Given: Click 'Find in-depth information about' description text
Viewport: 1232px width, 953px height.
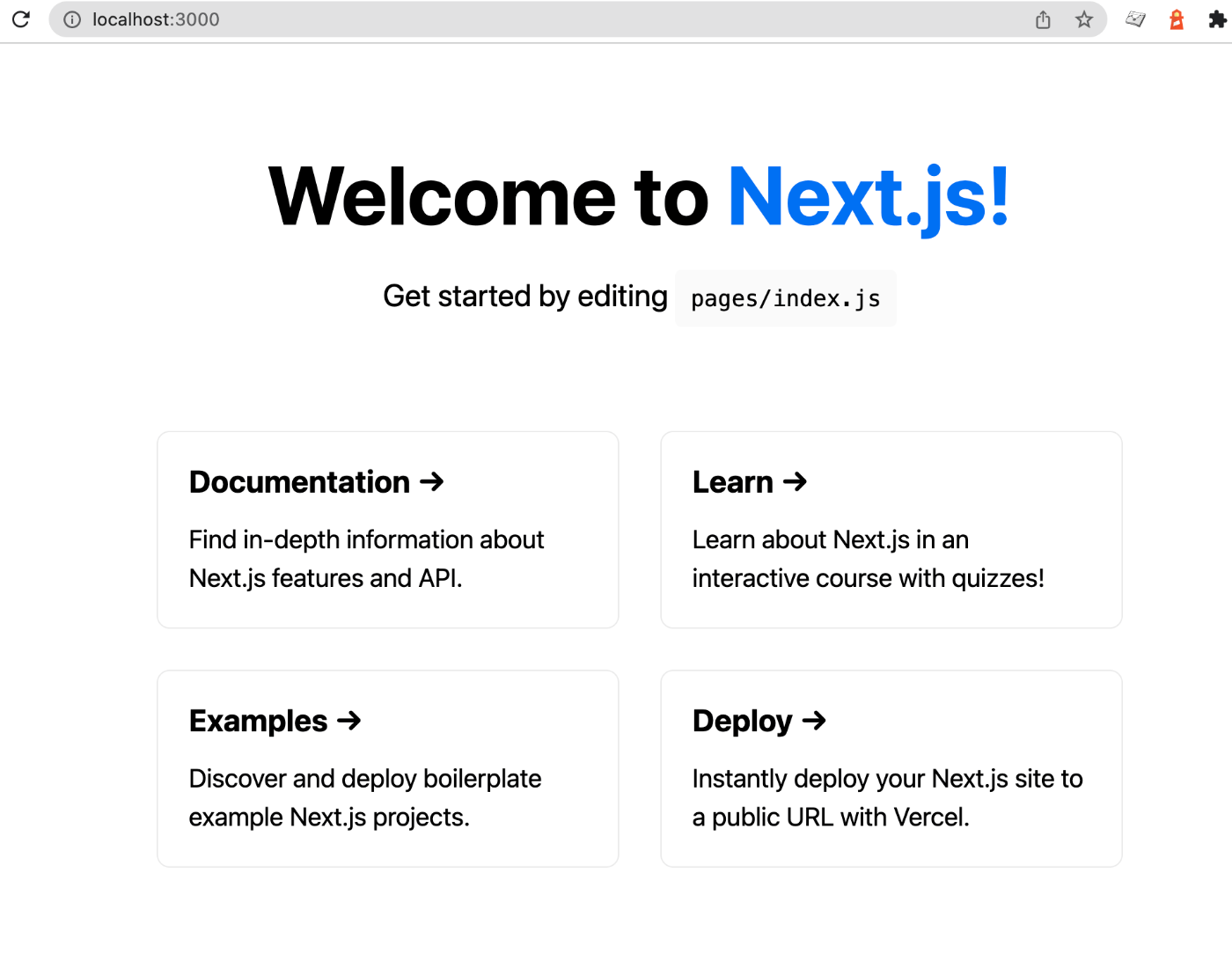Looking at the screenshot, I should (x=367, y=539).
